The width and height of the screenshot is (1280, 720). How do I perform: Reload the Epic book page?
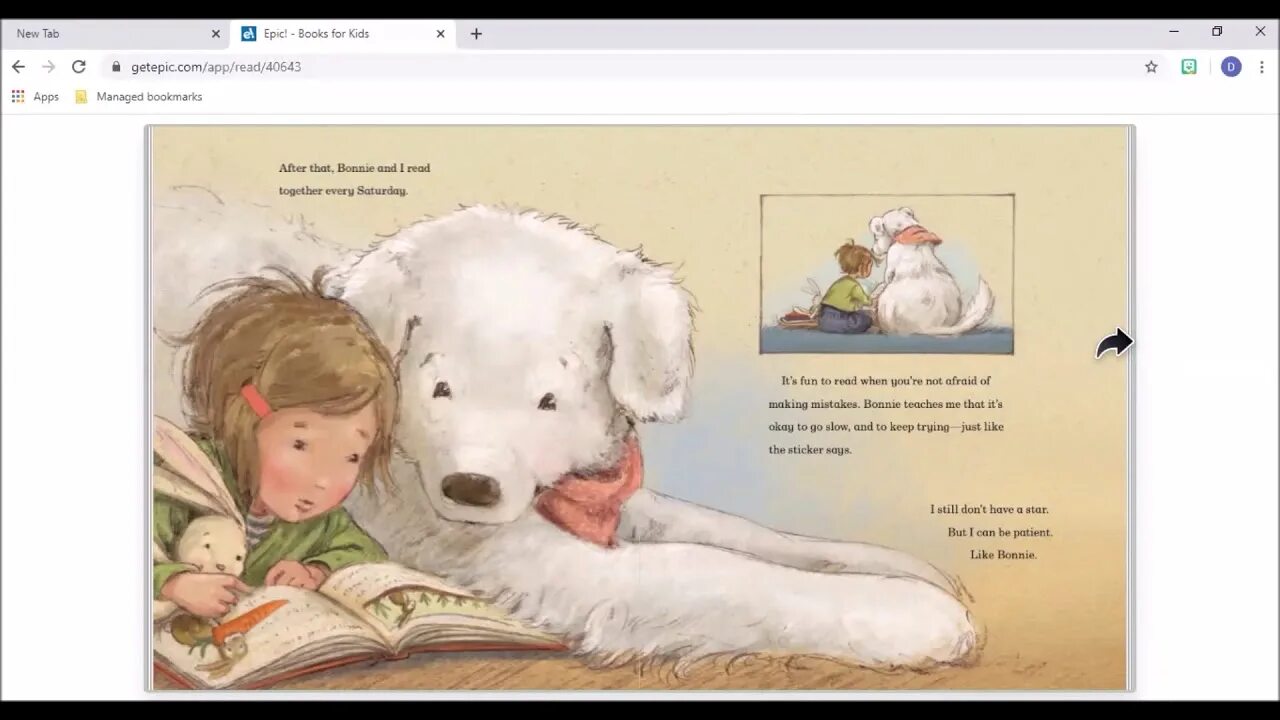tap(79, 67)
